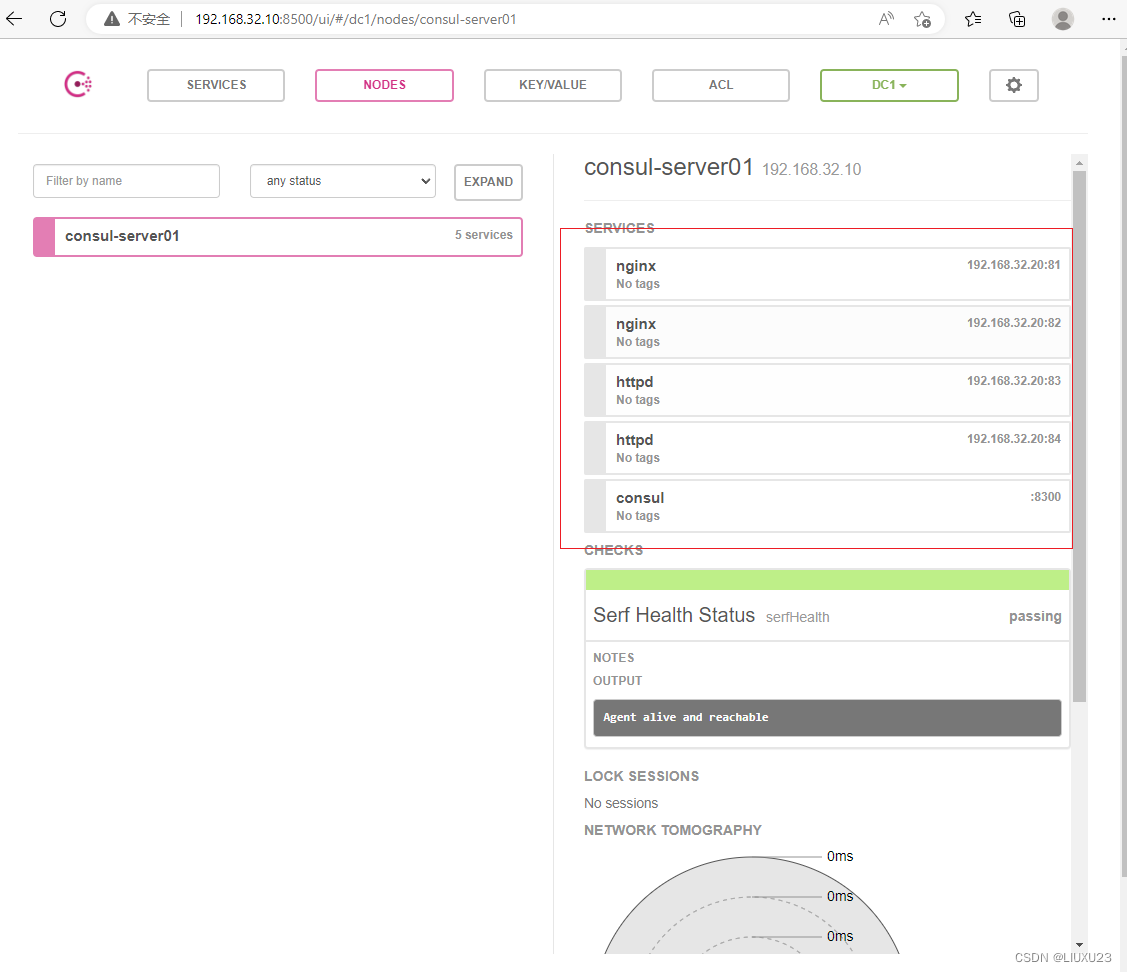
Task: Reload the page with refresh icon
Action: pos(58,19)
